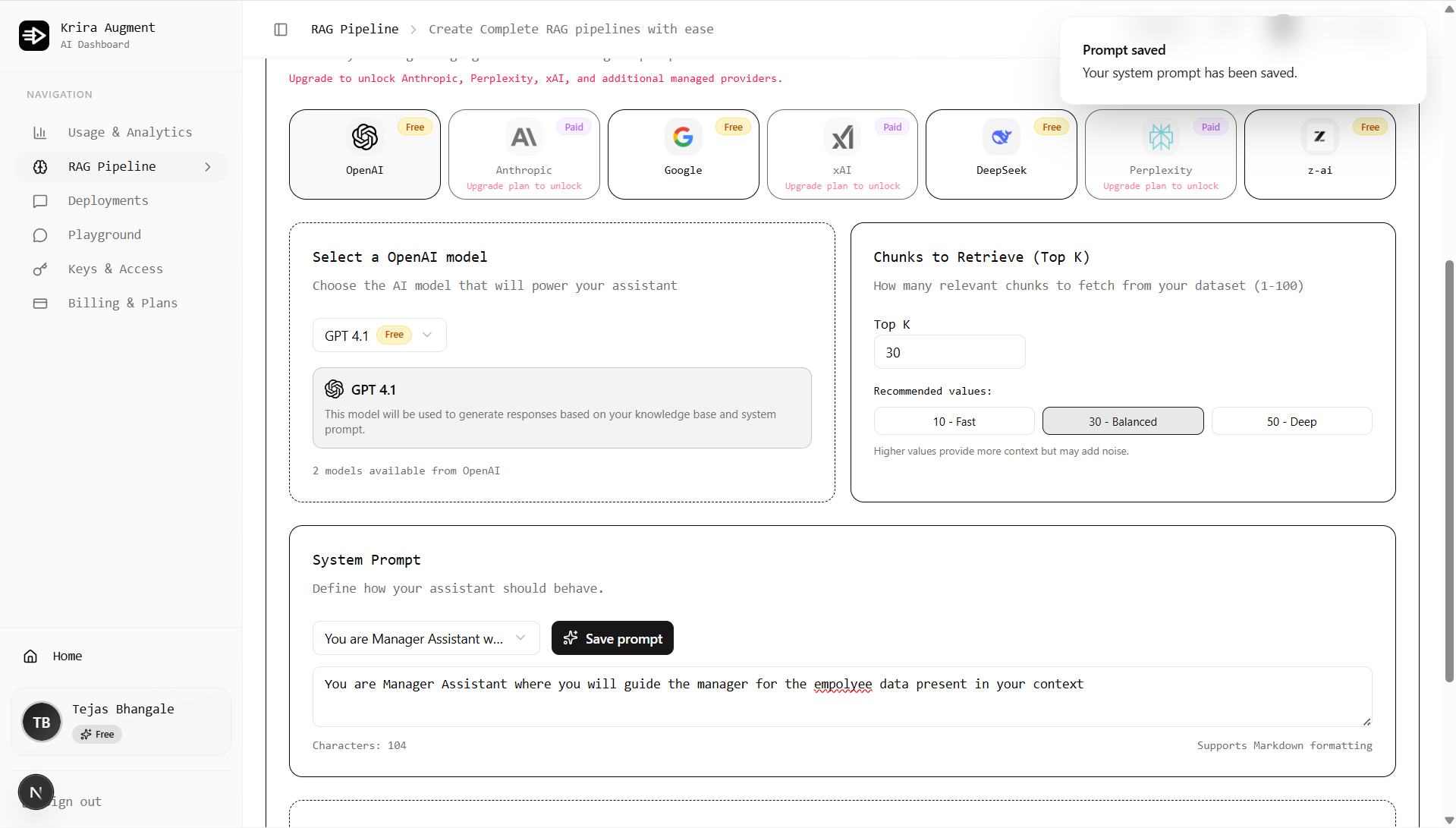Select the DeepSeek provider card

[x=1002, y=155]
